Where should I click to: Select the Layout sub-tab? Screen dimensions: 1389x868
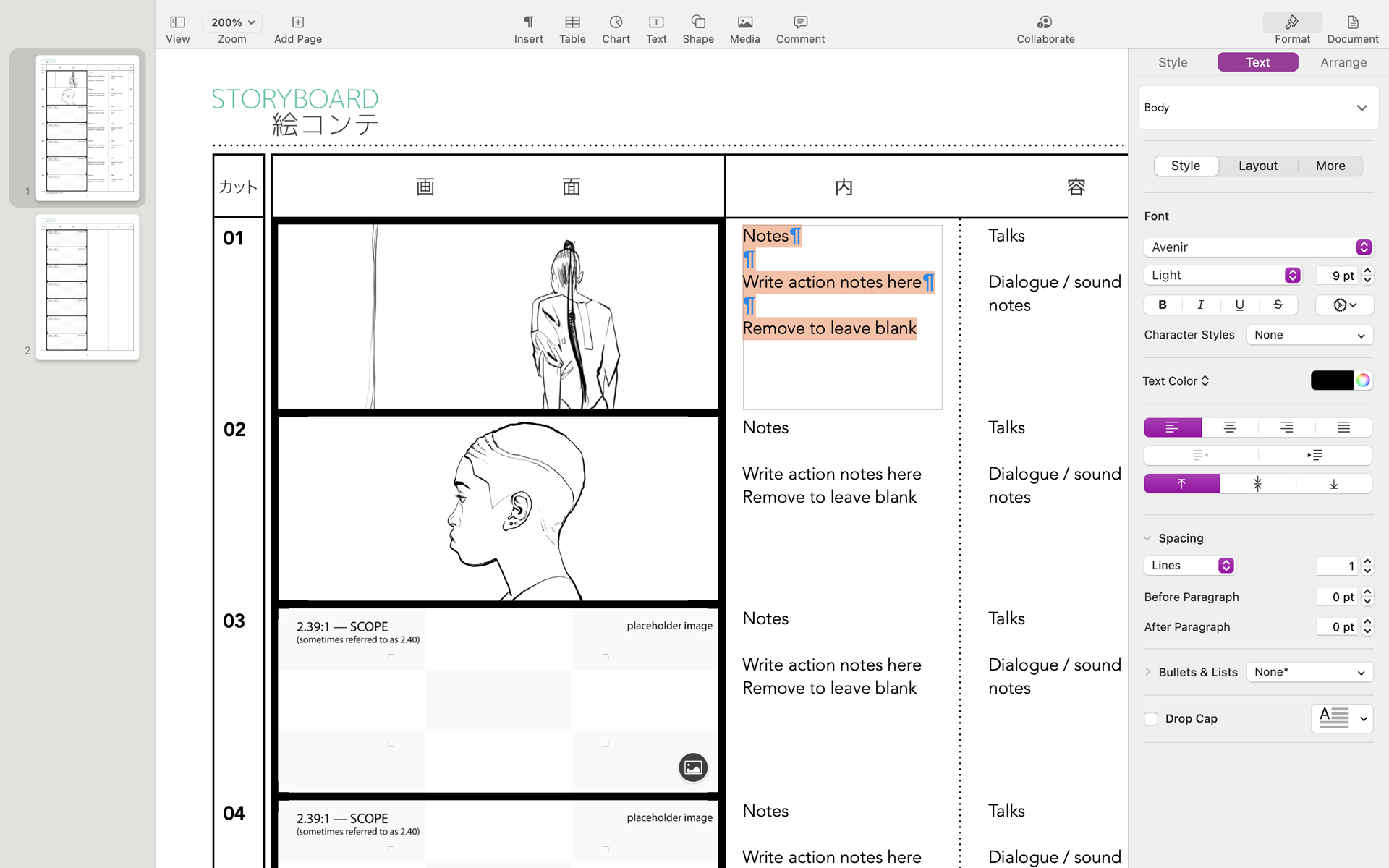click(x=1258, y=166)
